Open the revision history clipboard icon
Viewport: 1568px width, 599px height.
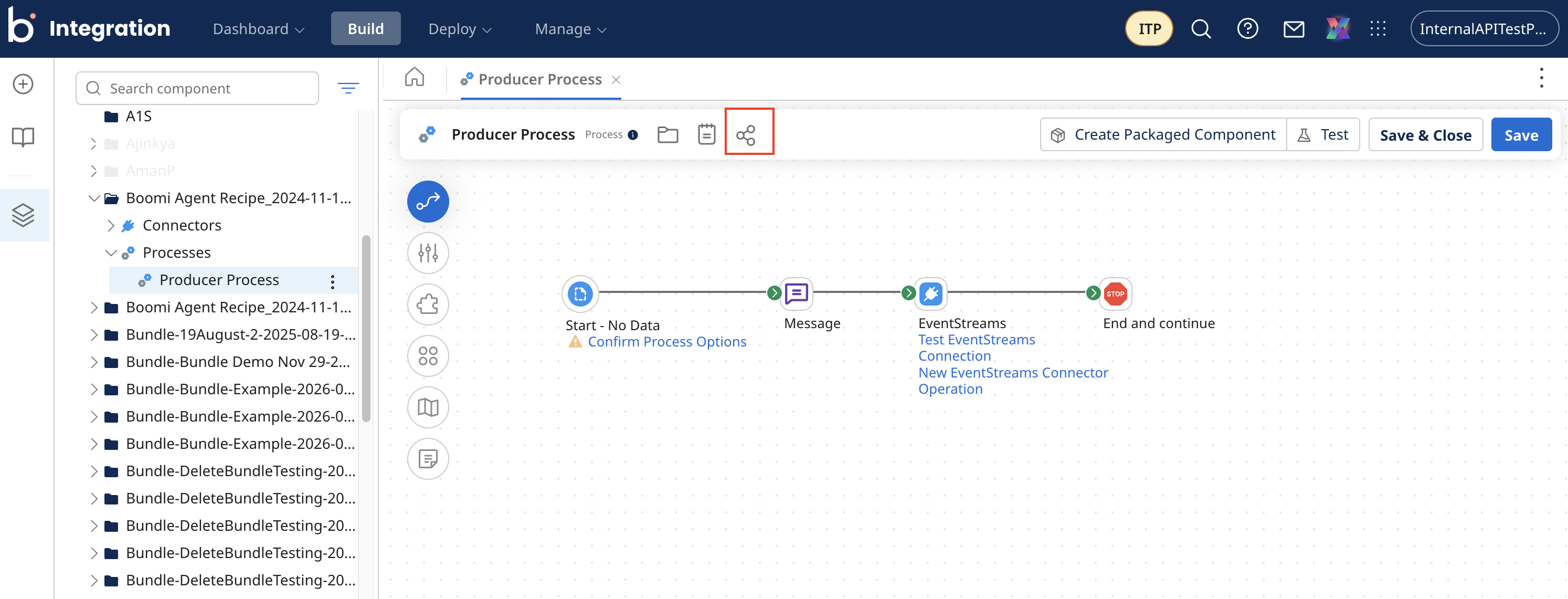pos(706,134)
